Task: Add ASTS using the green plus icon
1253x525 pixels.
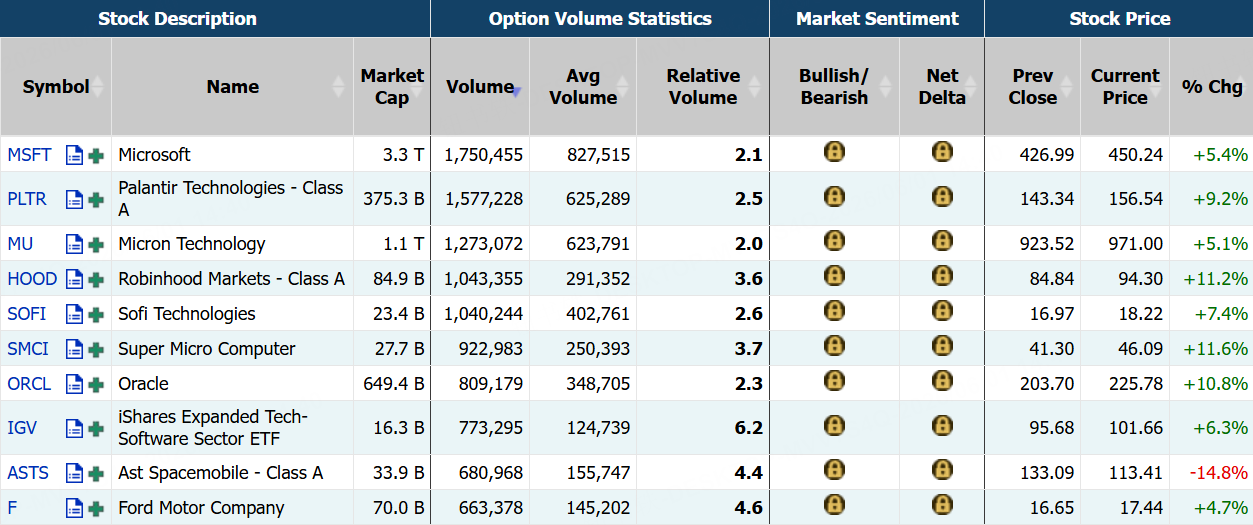Action: (x=96, y=473)
